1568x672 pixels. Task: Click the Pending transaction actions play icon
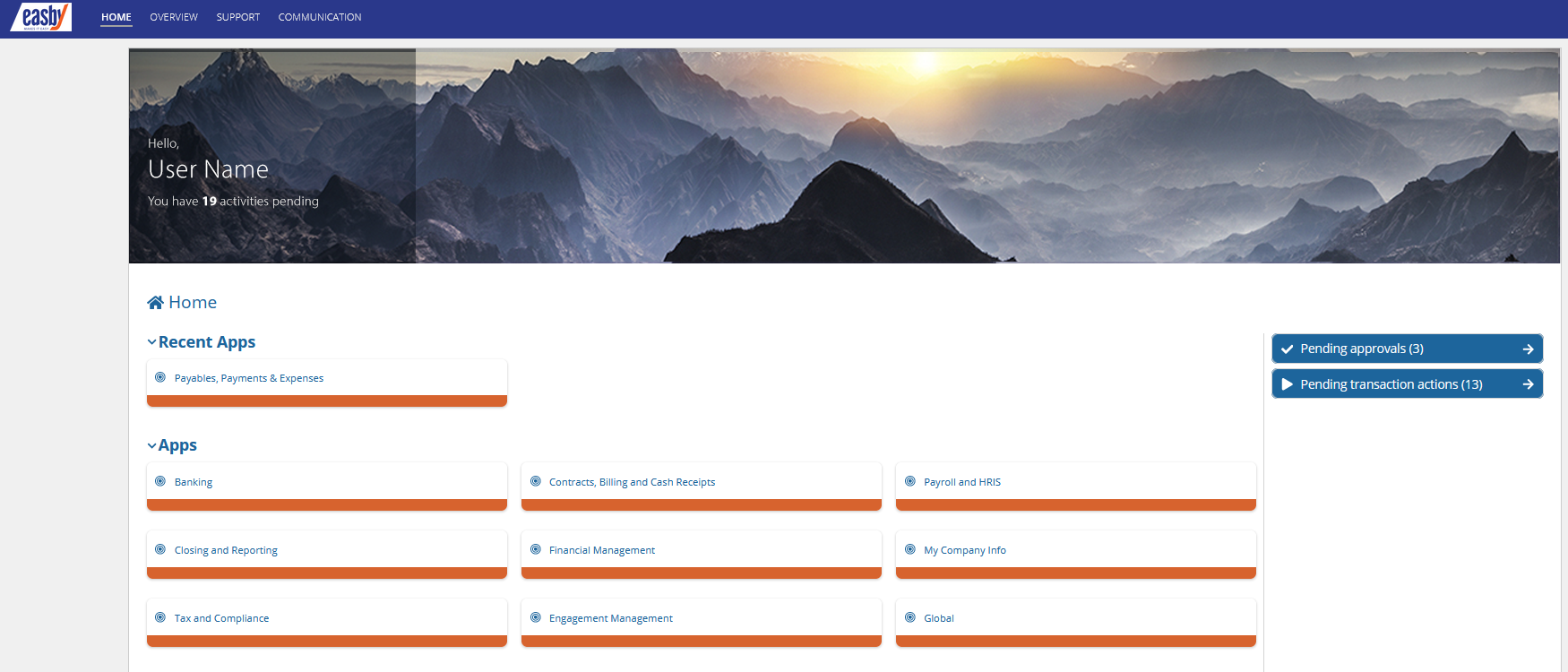pyautogui.click(x=1288, y=384)
